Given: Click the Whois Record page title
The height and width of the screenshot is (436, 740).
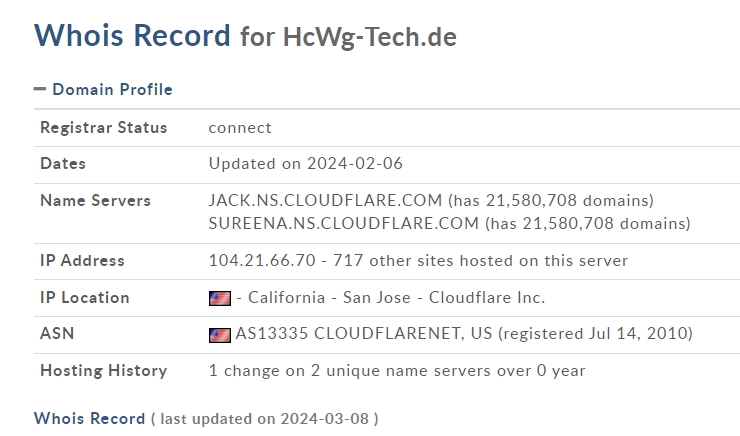Looking at the screenshot, I should (132, 36).
